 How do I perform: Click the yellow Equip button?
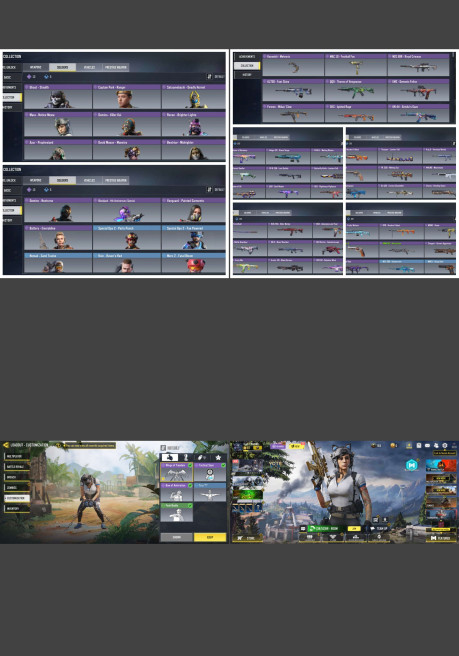[210, 537]
